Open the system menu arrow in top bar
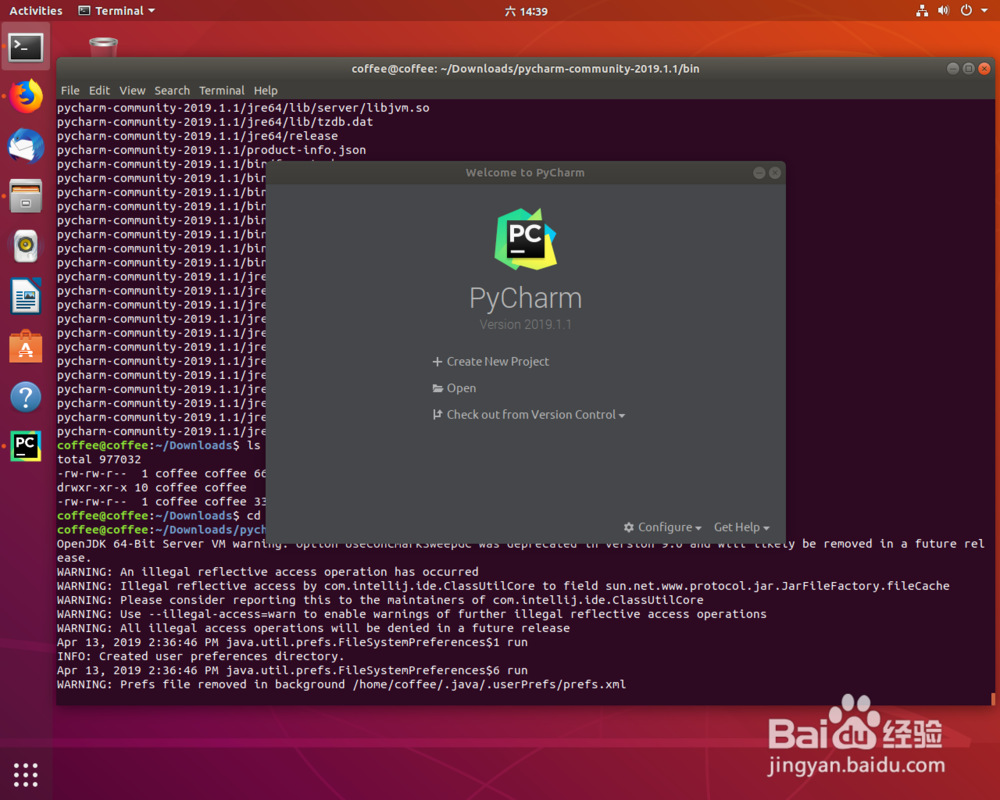Viewport: 1000px width, 800px height. (984, 11)
